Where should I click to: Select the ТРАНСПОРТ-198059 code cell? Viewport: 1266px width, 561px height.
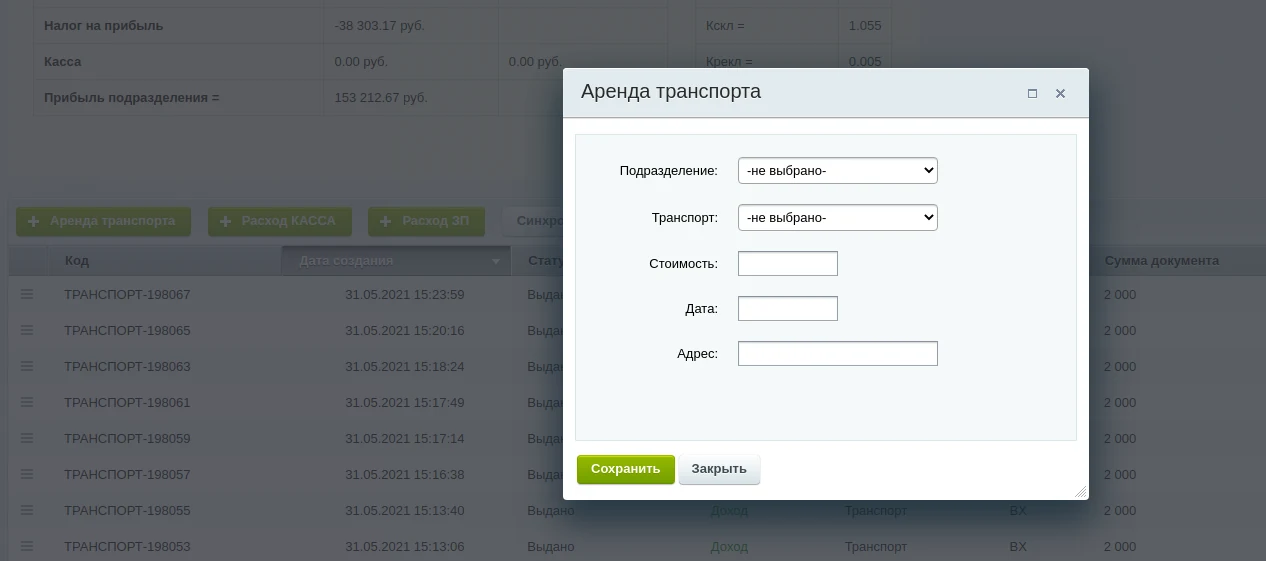click(127, 439)
